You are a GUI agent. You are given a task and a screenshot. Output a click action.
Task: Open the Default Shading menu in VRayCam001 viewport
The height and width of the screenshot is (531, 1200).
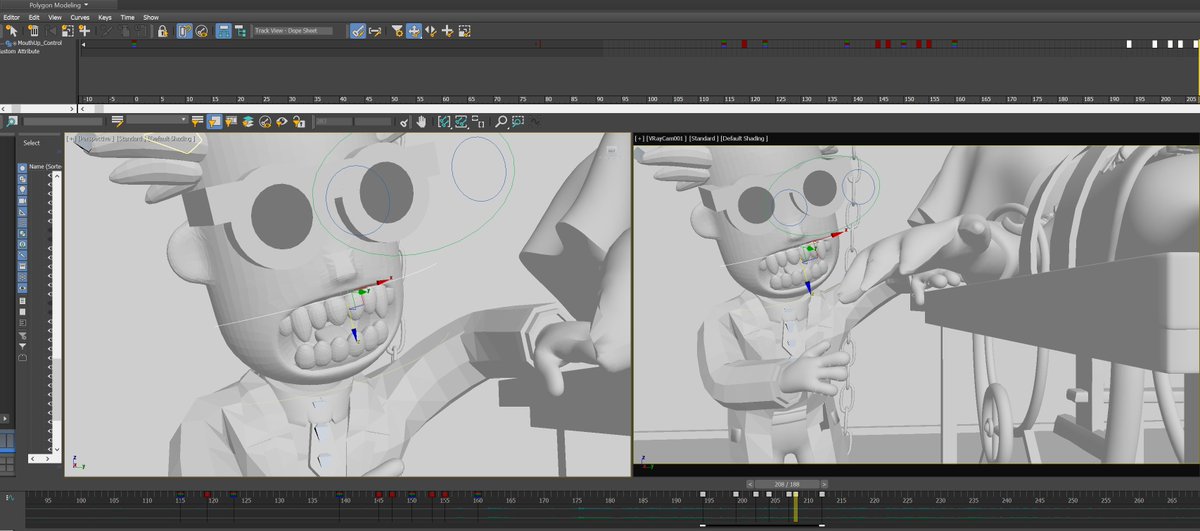point(745,138)
